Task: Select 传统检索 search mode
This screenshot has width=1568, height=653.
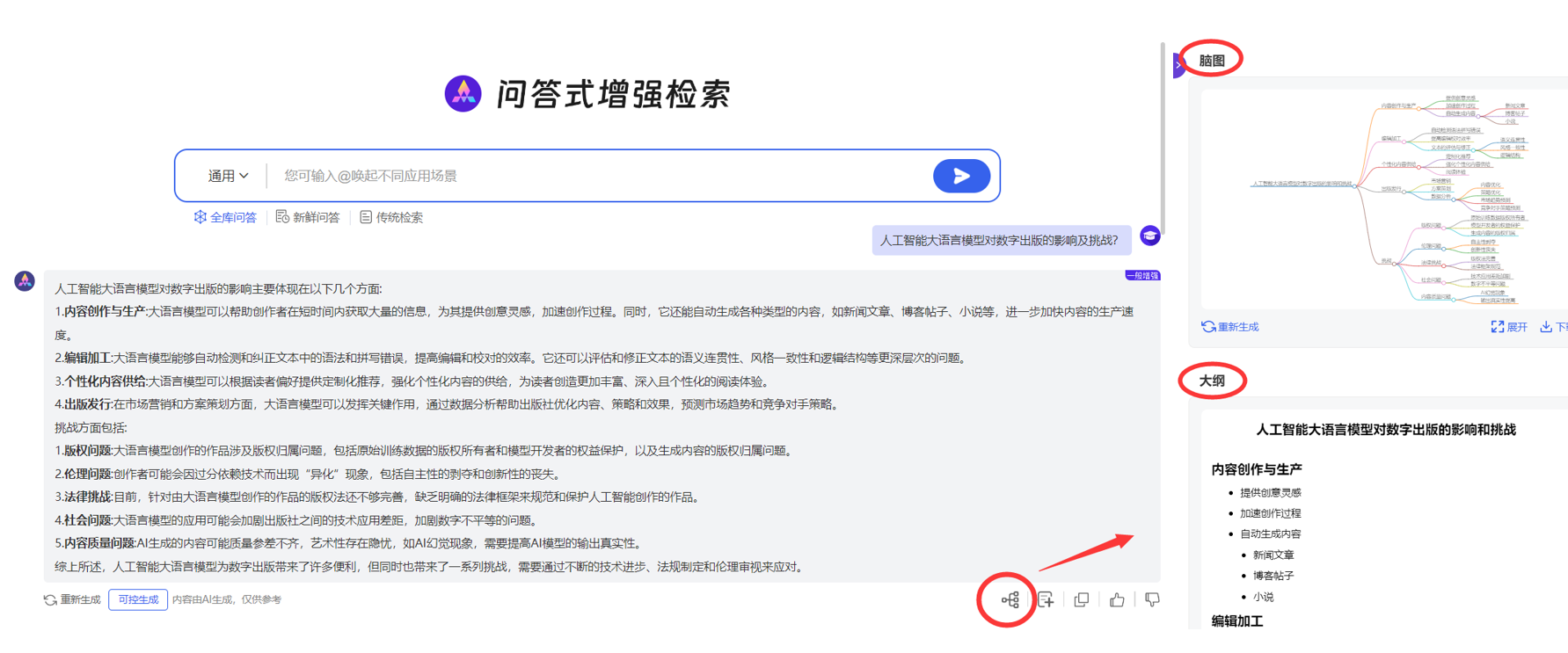Action: [x=391, y=217]
